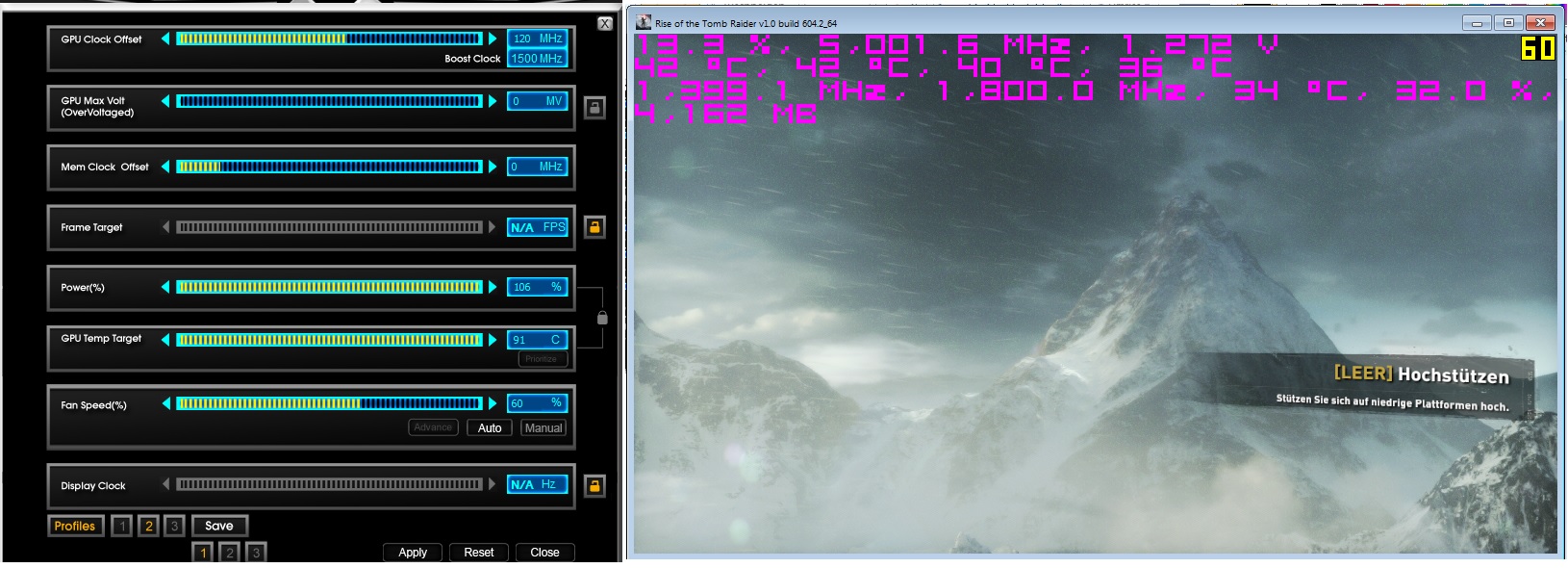Click the [LEER] Hochstützen hint text
The image size is (1568, 568).
point(1421,374)
